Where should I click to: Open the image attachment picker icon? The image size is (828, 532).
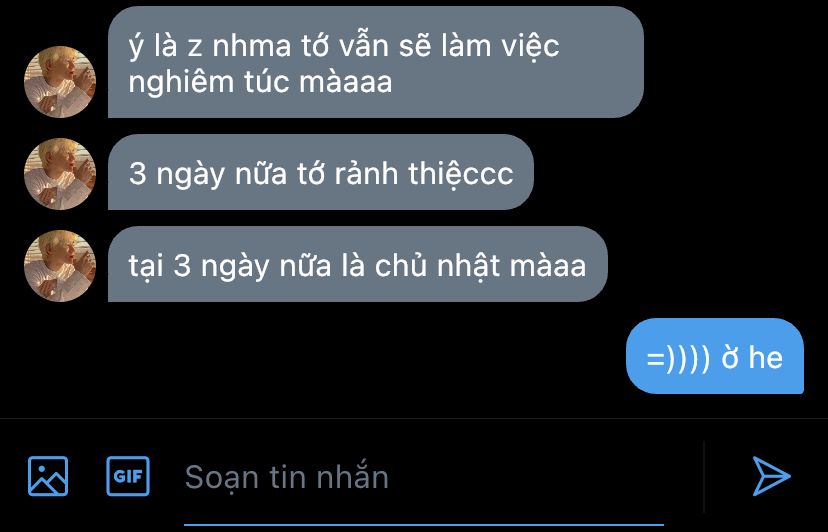pos(48,476)
